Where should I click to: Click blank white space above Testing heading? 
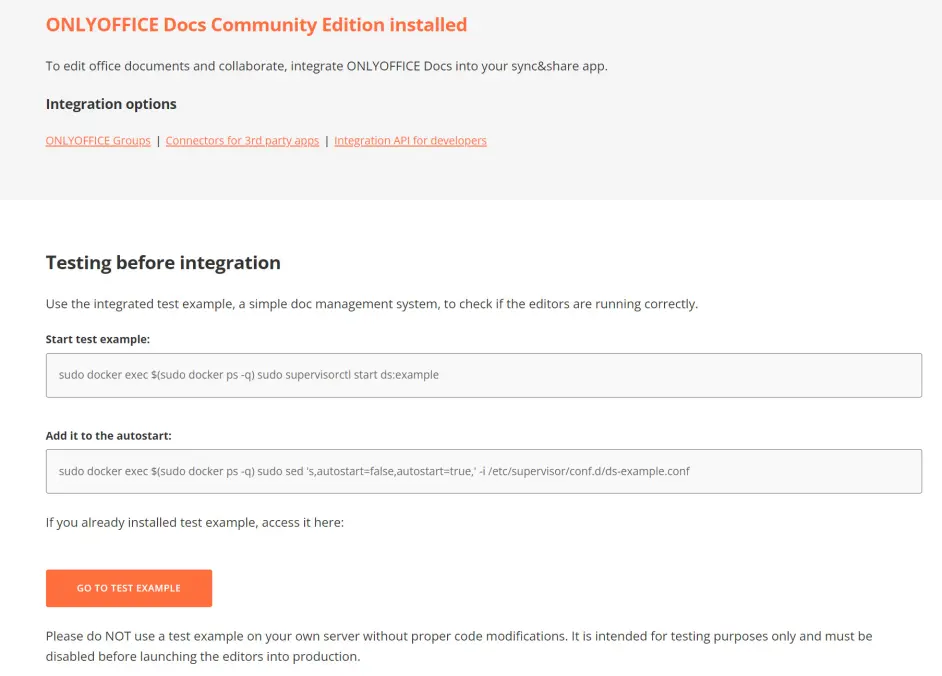coord(471,224)
